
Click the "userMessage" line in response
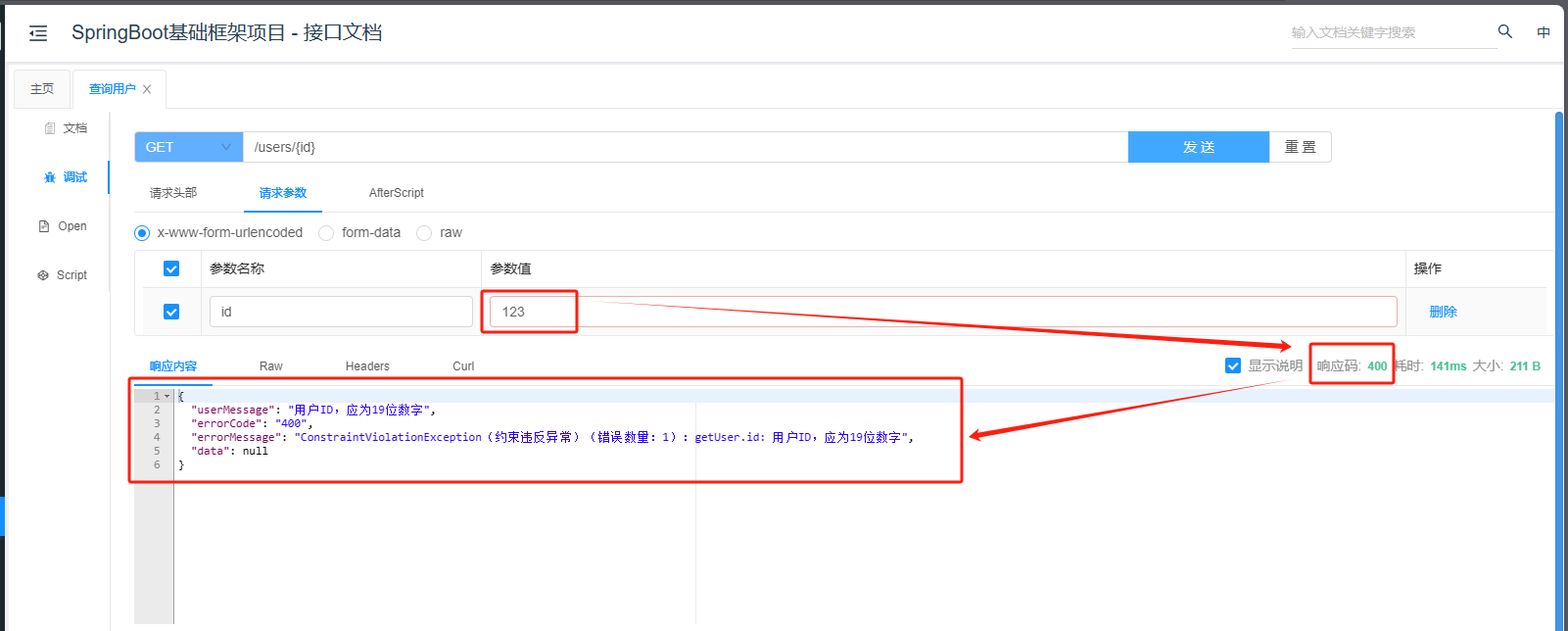313,411
